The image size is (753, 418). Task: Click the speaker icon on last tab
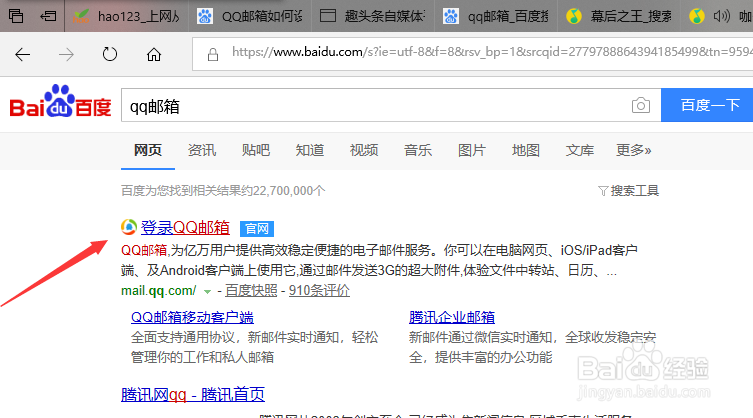pos(721,16)
